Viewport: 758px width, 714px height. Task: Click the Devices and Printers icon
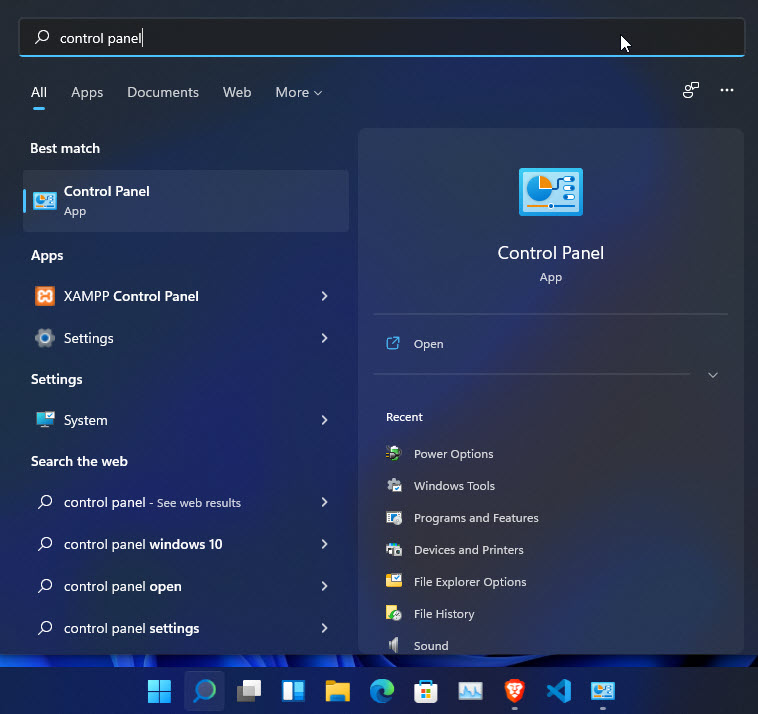[394, 550]
